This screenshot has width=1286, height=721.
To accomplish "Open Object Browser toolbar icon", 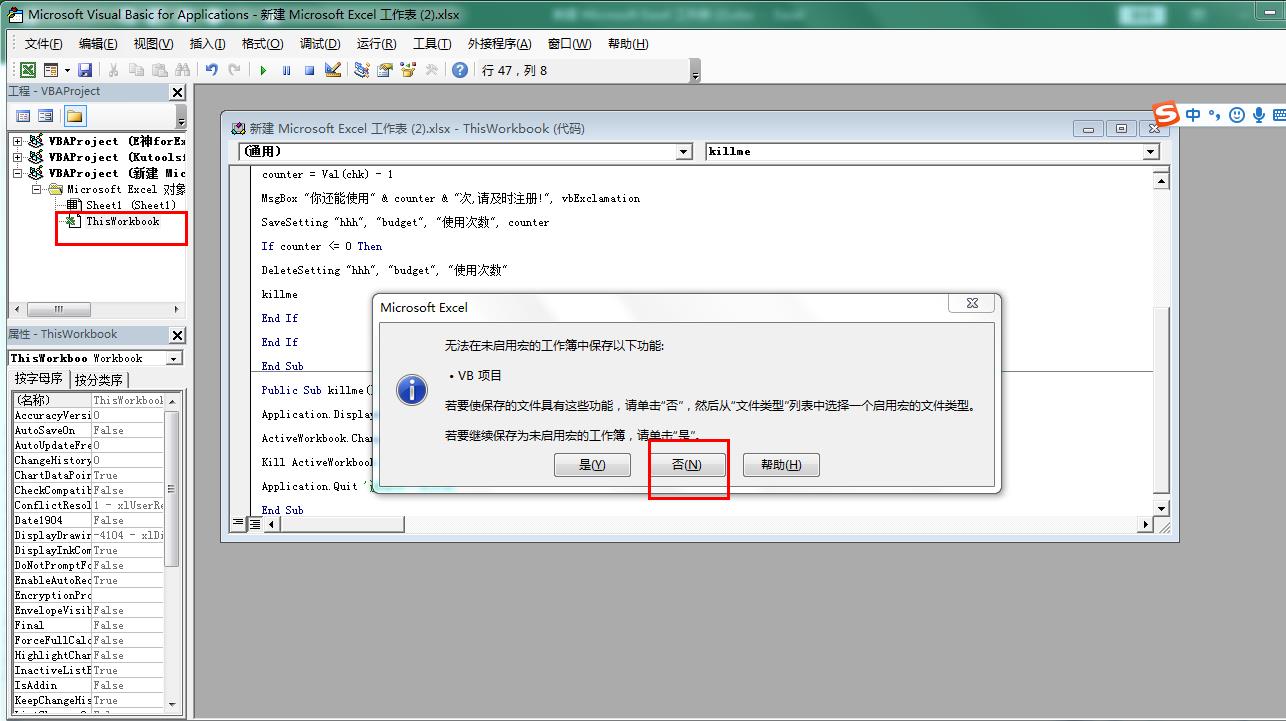I will 408,70.
